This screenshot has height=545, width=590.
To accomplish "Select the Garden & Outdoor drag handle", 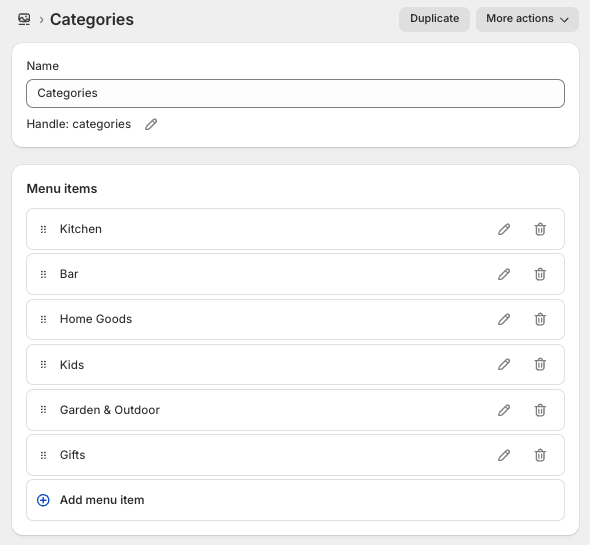I will point(43,410).
